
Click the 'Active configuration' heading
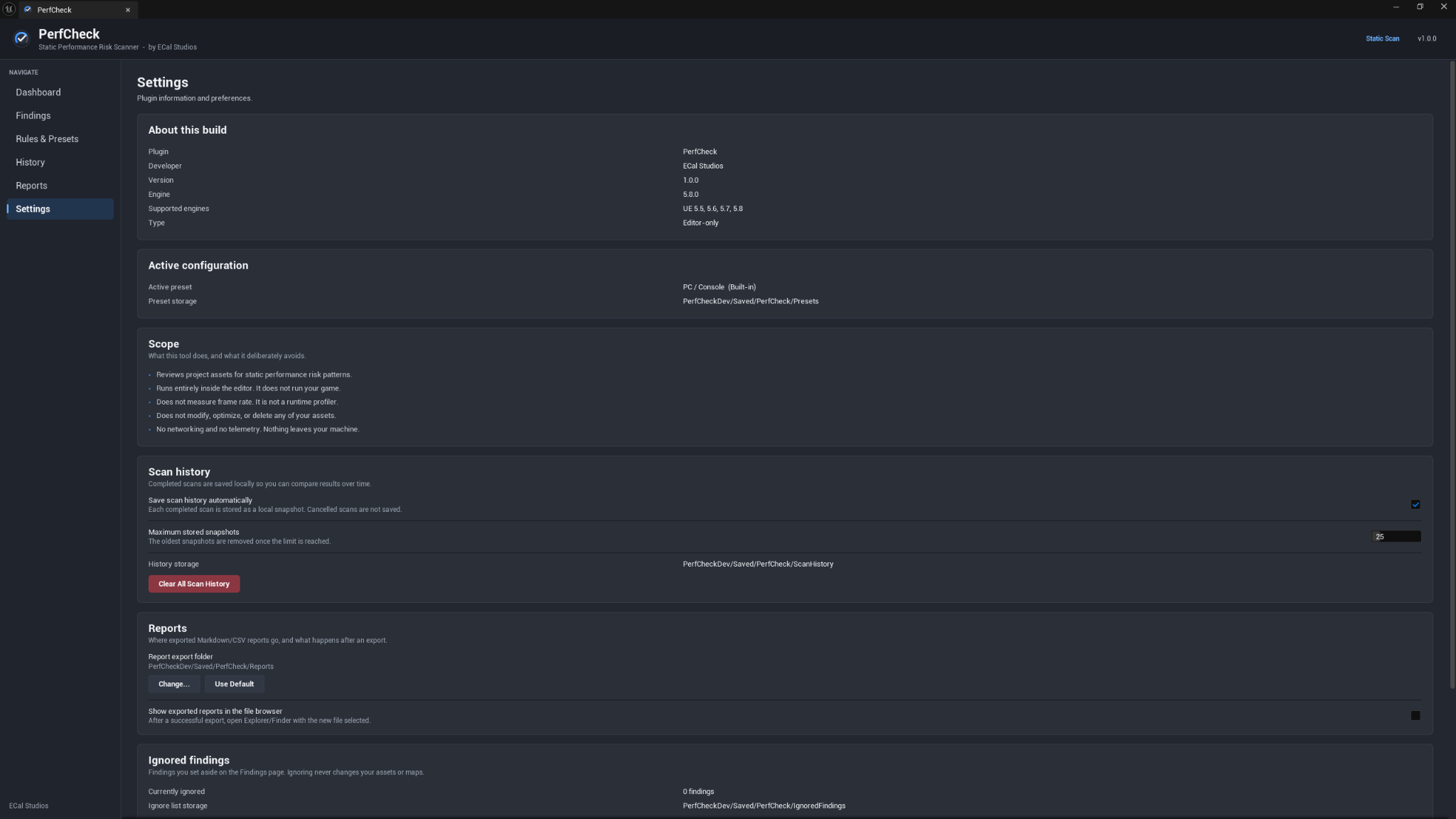point(198,266)
